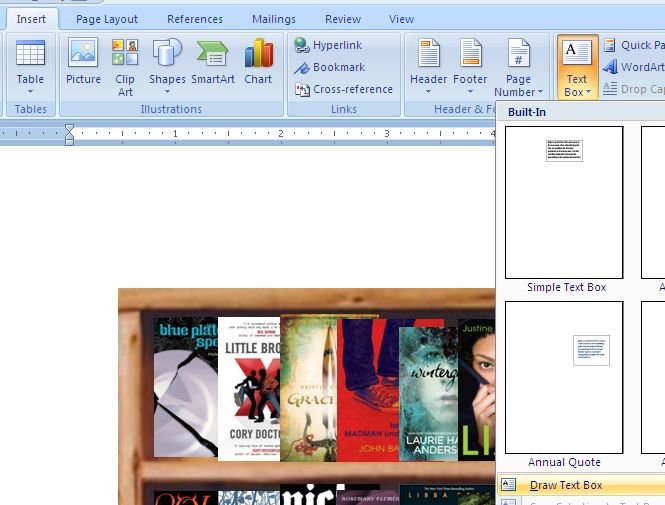Click the Page Number icon
Screen dimensions: 665x505
(x=519, y=53)
